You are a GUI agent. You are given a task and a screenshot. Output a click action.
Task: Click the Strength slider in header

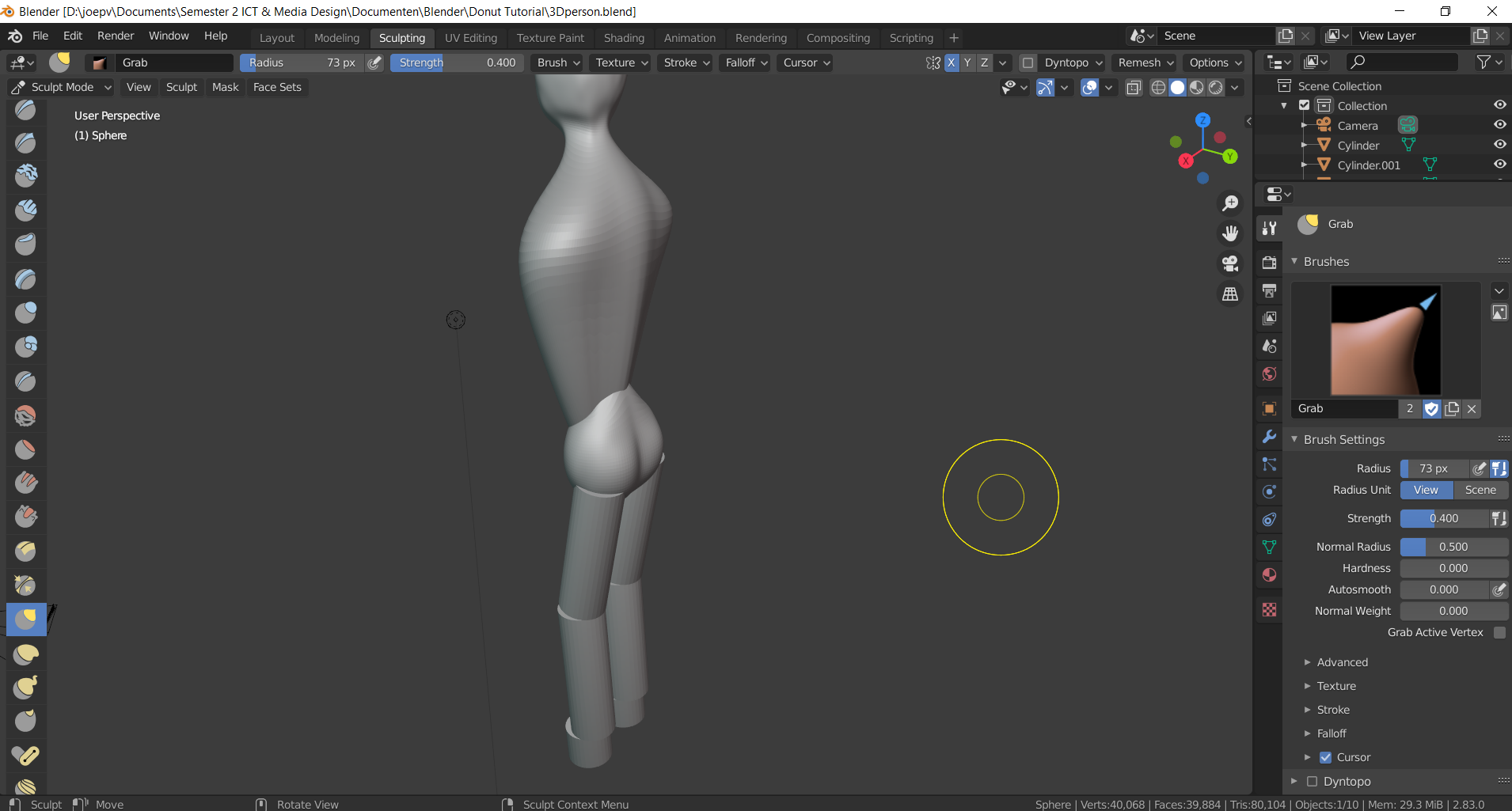[457, 63]
